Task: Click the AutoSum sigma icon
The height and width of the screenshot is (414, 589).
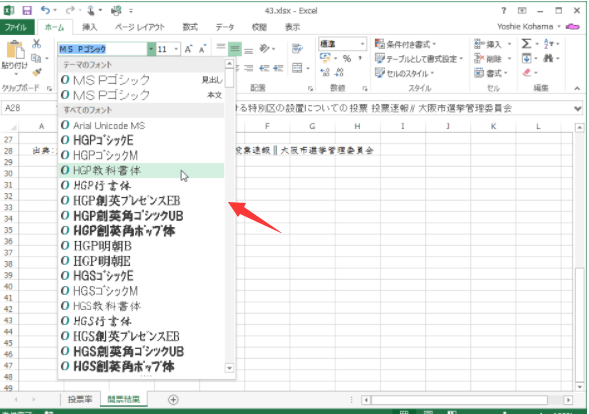Action: [x=526, y=44]
